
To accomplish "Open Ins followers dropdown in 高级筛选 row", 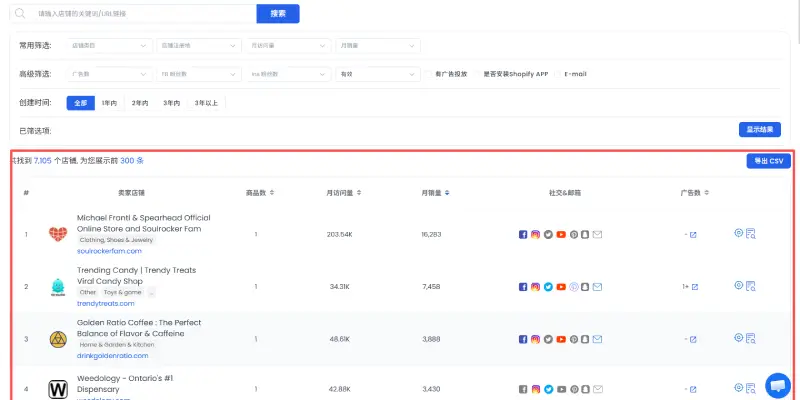I will [288, 74].
